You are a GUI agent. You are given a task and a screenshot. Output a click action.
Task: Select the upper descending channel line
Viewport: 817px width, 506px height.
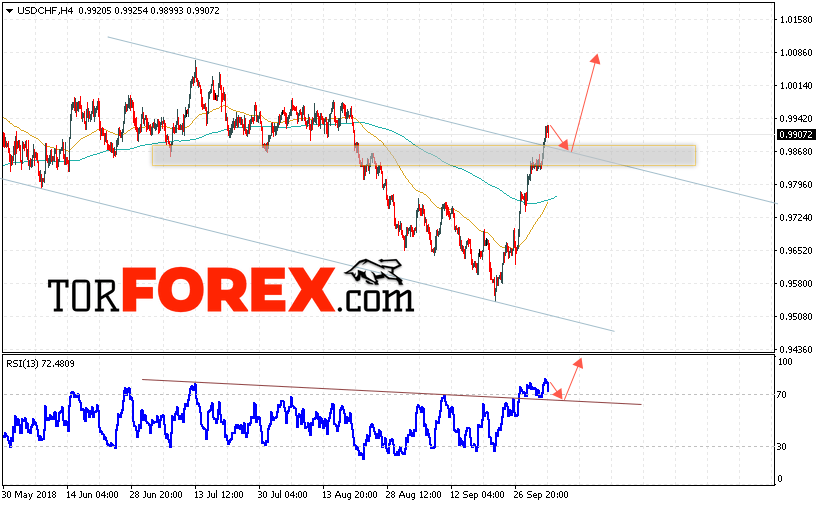click(x=442, y=120)
